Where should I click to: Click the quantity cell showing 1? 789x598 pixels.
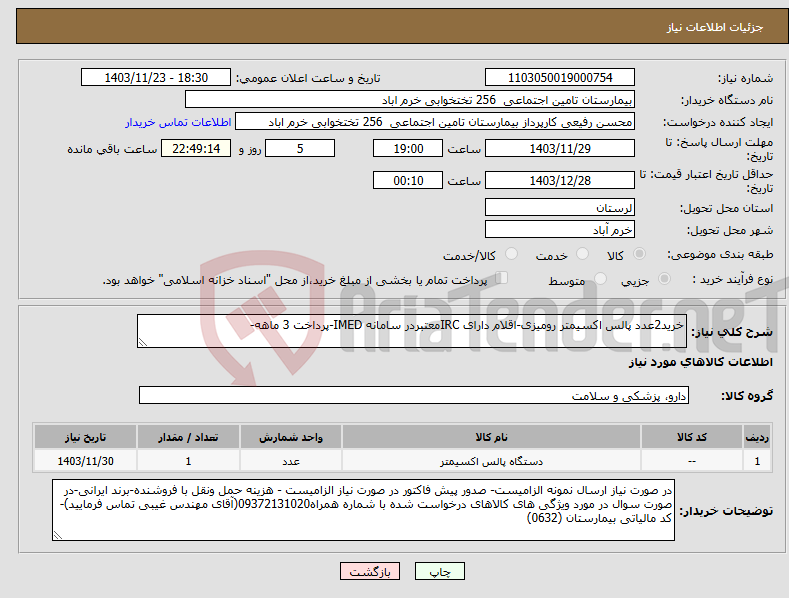188,461
